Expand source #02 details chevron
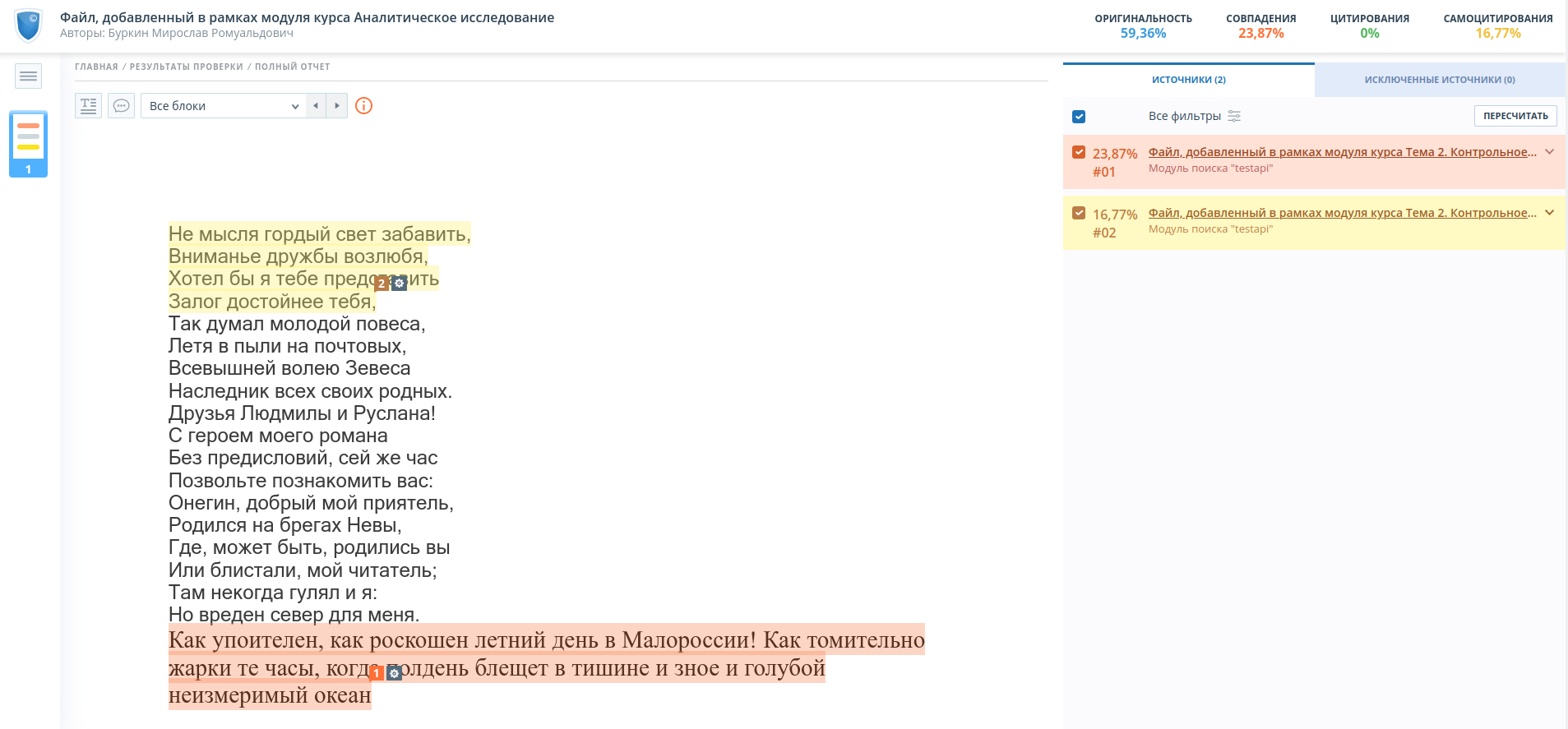 [x=1549, y=213]
